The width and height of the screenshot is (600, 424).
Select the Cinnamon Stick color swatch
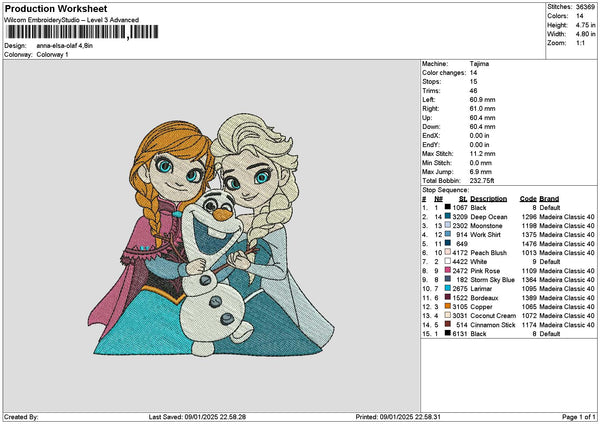point(447,325)
